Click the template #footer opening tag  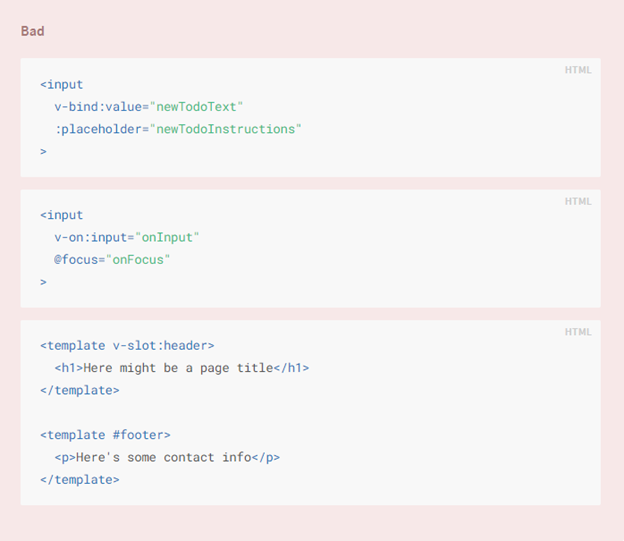coord(105,435)
